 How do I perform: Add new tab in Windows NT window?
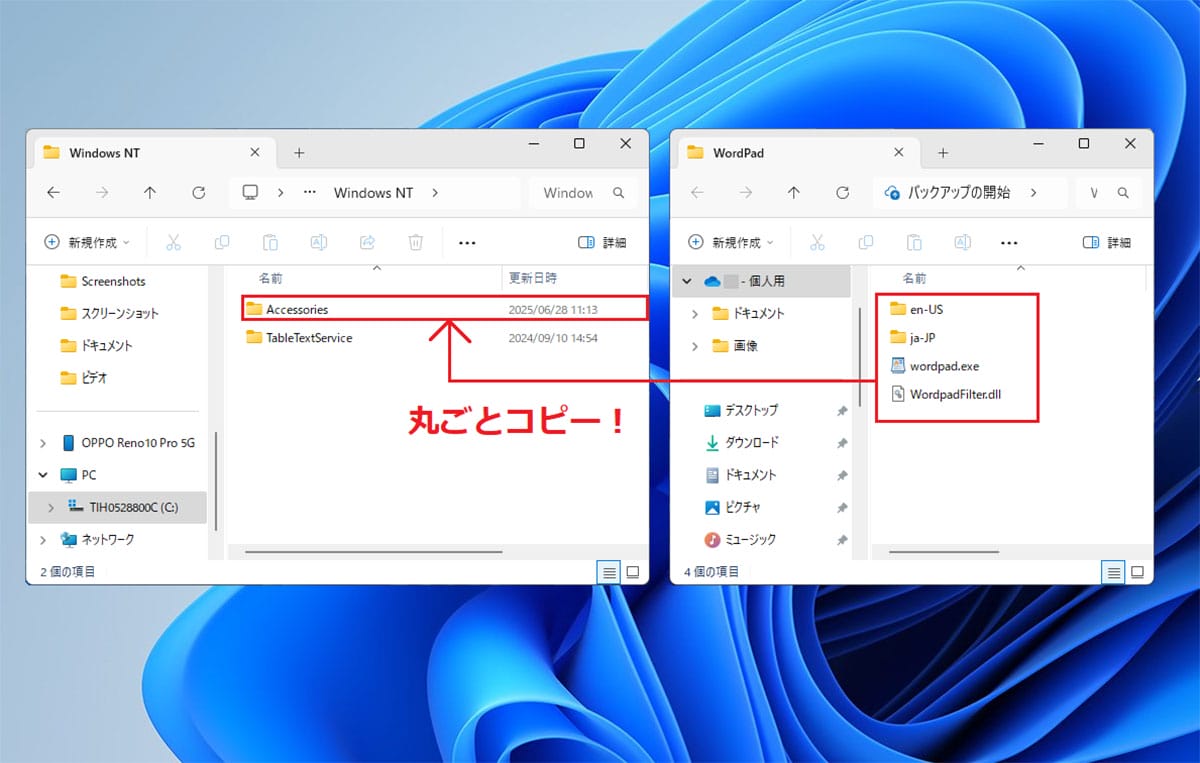click(x=299, y=153)
